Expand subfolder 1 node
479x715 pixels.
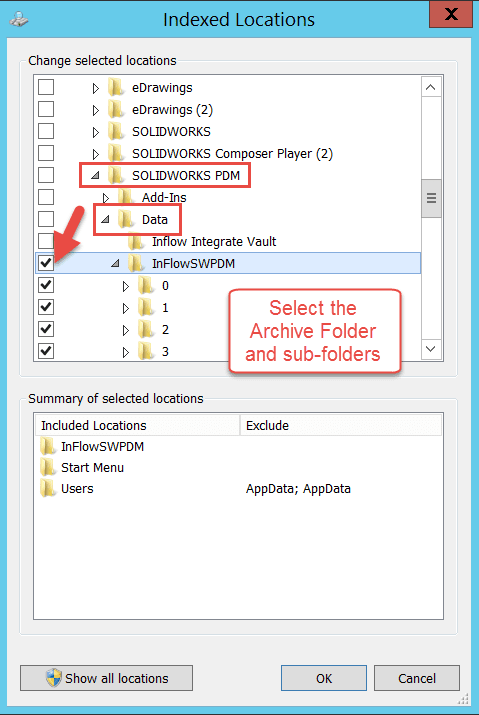[126, 308]
